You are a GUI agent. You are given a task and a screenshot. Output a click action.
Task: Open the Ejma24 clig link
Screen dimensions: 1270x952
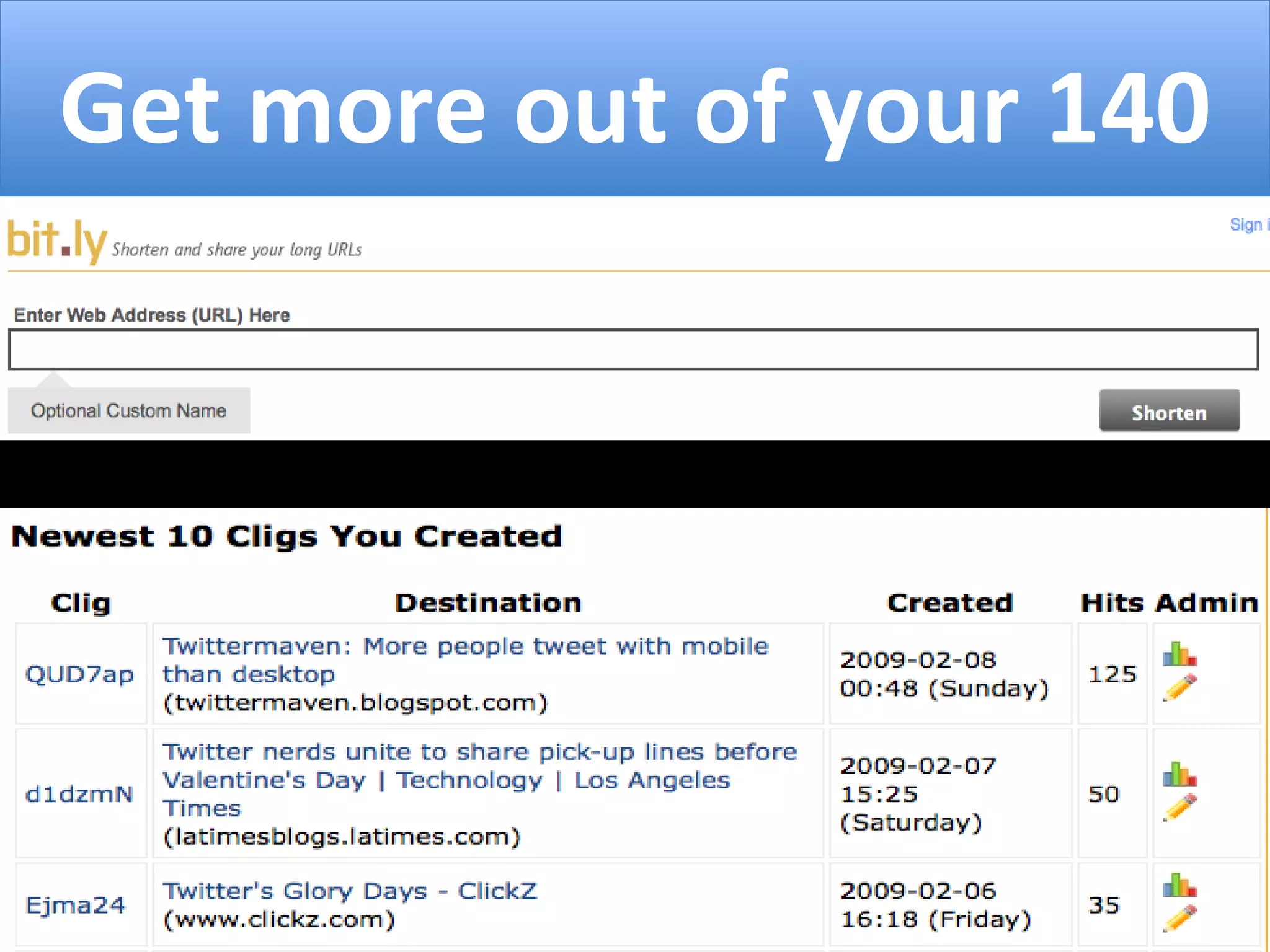tap(75, 905)
